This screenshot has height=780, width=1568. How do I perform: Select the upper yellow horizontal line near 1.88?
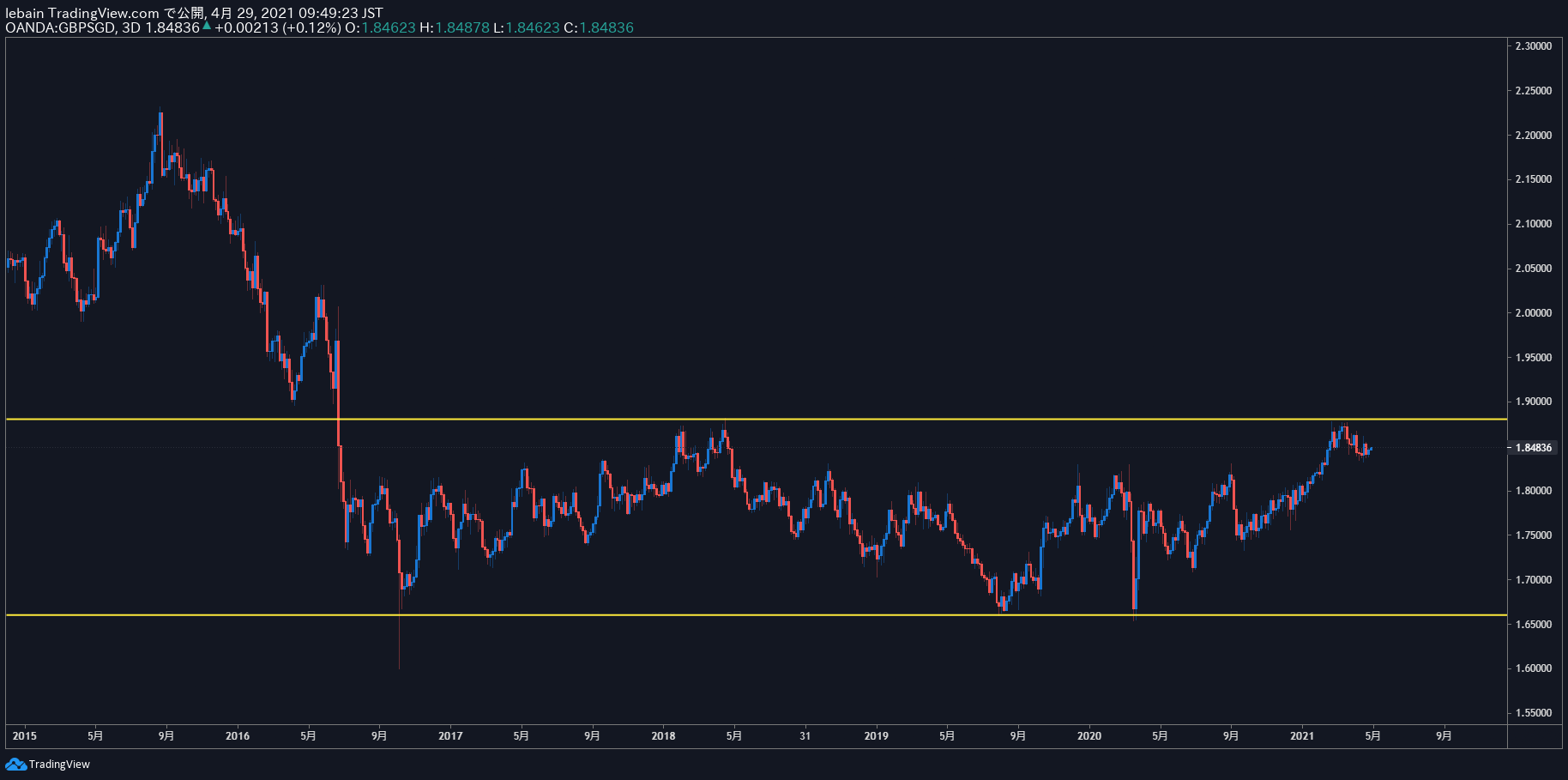click(756, 419)
